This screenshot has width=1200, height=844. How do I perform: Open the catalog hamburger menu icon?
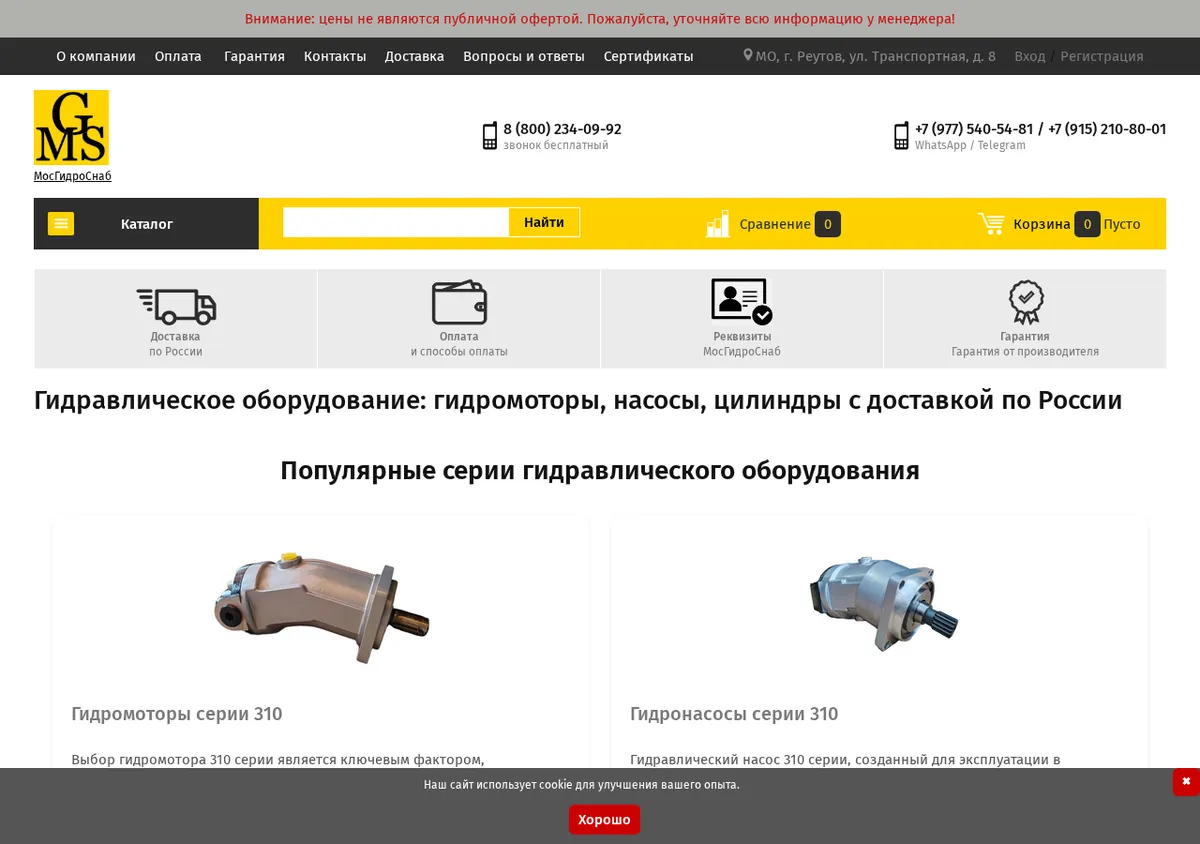pos(61,224)
